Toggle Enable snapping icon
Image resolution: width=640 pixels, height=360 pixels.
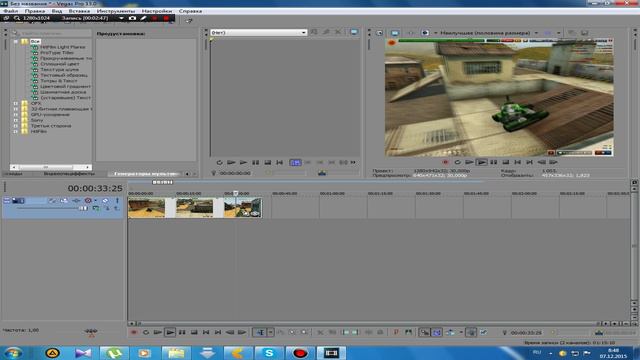pyautogui.click(x=425, y=333)
